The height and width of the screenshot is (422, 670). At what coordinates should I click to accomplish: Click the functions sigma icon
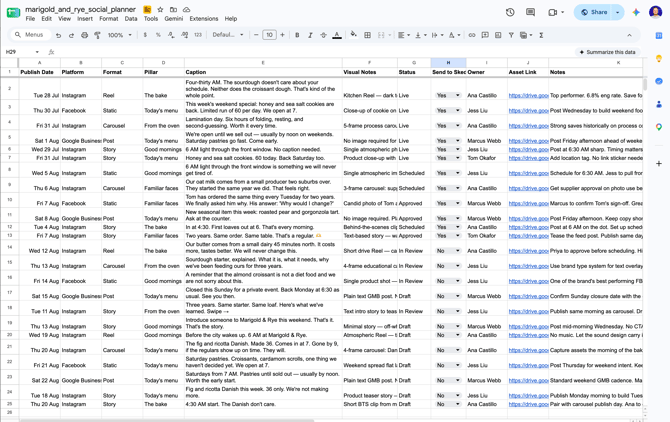click(x=541, y=35)
